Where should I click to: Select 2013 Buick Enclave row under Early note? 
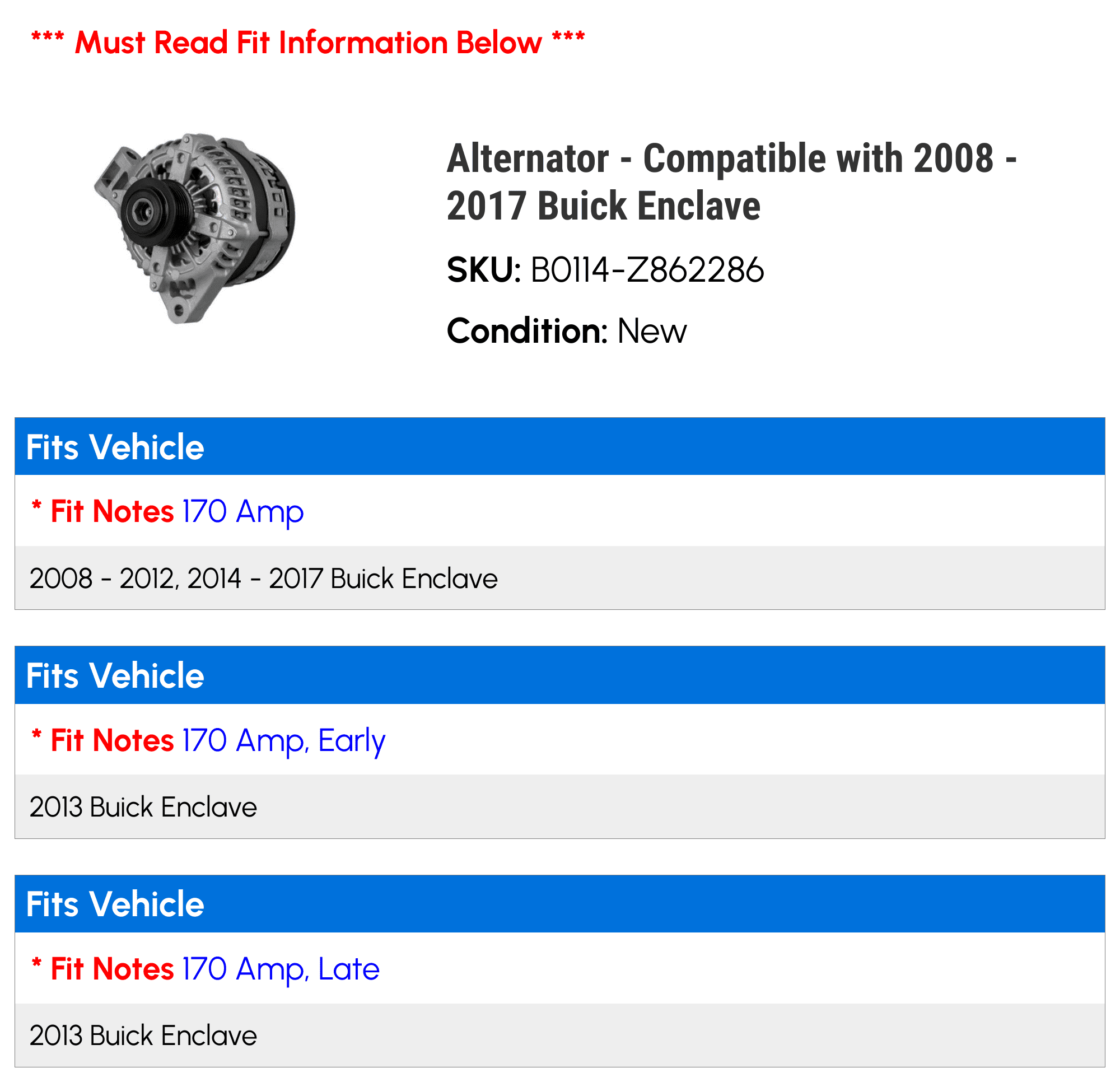[x=143, y=807]
